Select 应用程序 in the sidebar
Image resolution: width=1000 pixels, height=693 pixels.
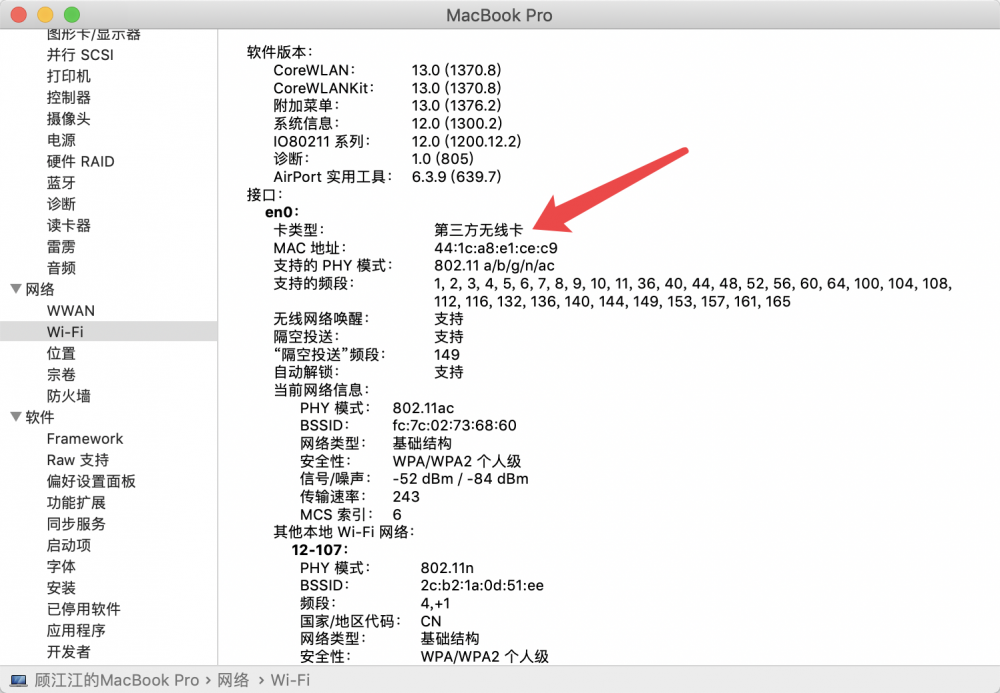pos(76,631)
